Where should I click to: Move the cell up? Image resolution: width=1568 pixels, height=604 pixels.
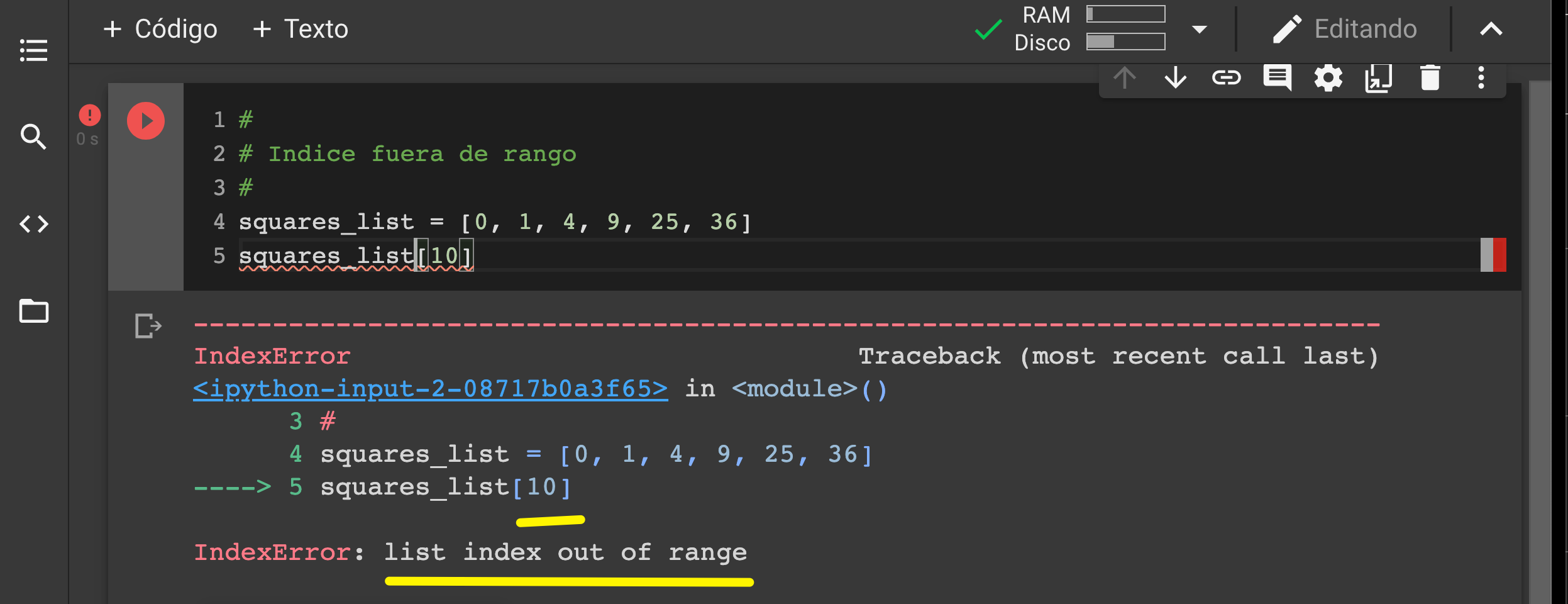(x=1125, y=78)
